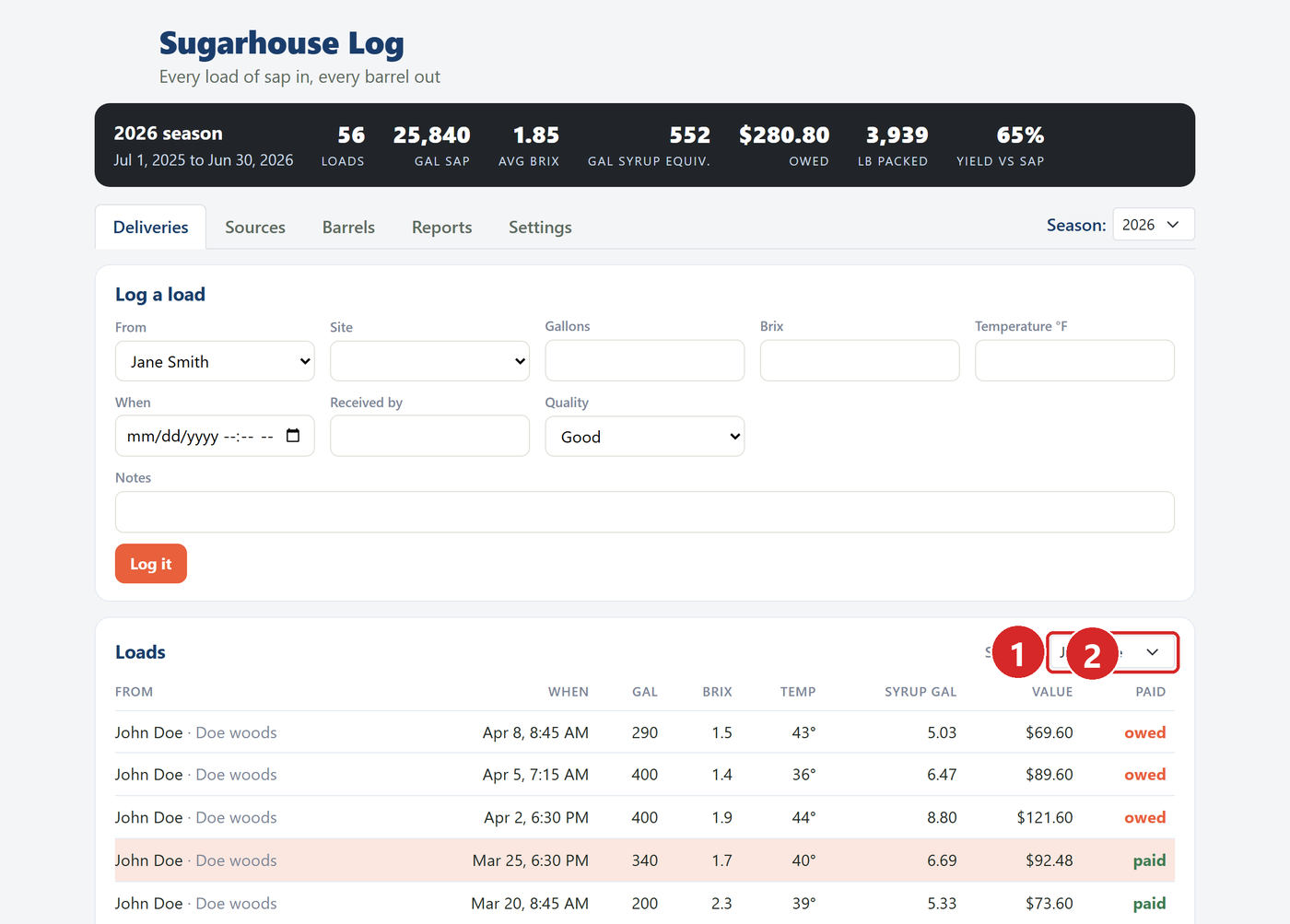Click the highlighted Mar 25, 6:30 PM row

645,860
